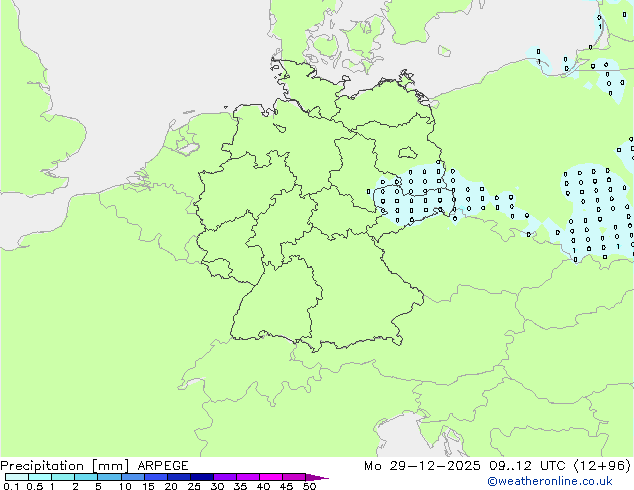
Task: Click the 'Mo 29-12-2025' date text
Action: (422, 466)
